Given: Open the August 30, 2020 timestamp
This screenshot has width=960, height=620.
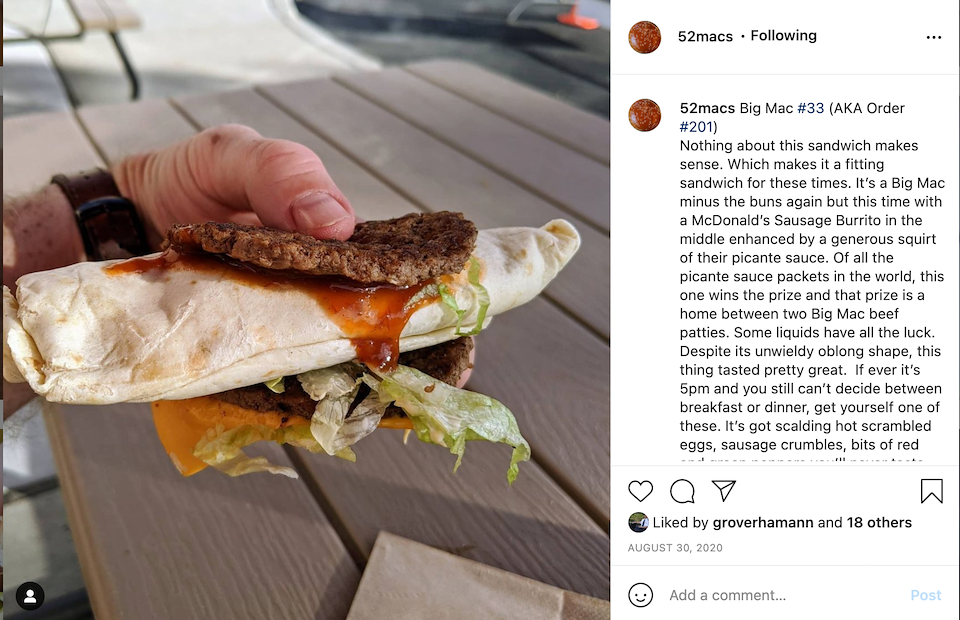Looking at the screenshot, I should click(675, 548).
